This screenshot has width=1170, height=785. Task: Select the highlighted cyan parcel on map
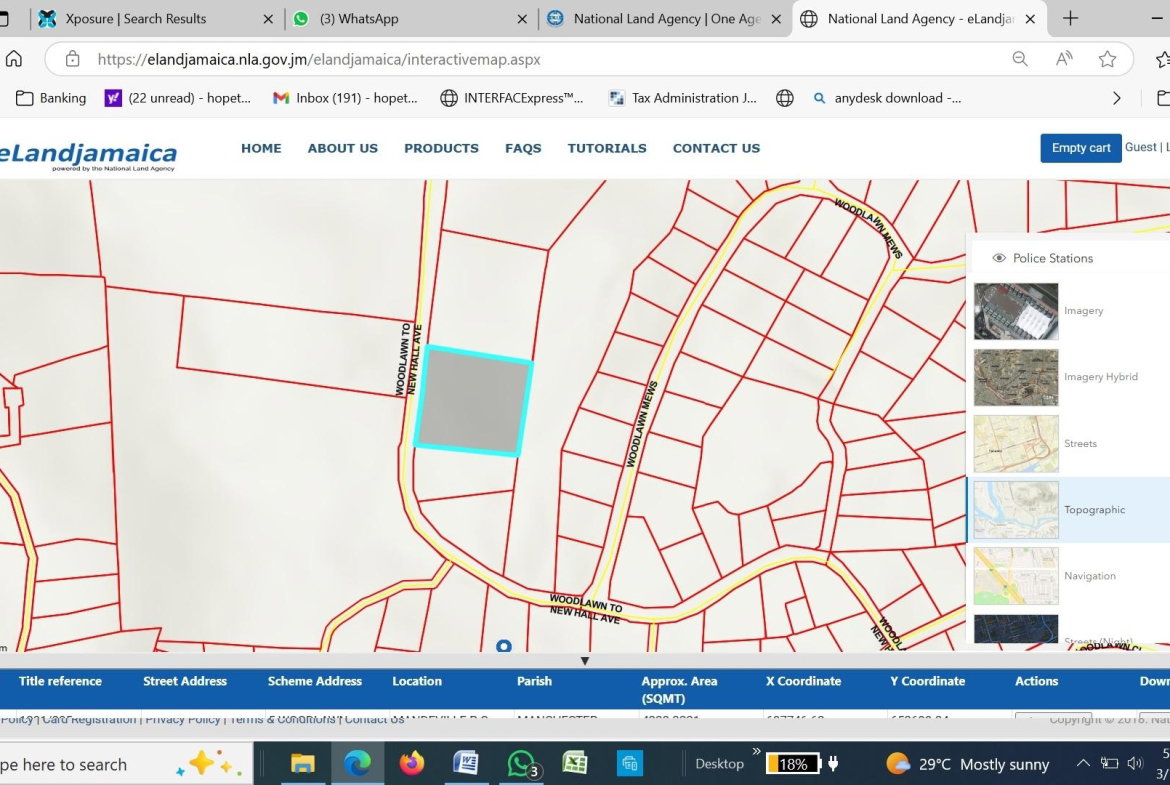(473, 400)
